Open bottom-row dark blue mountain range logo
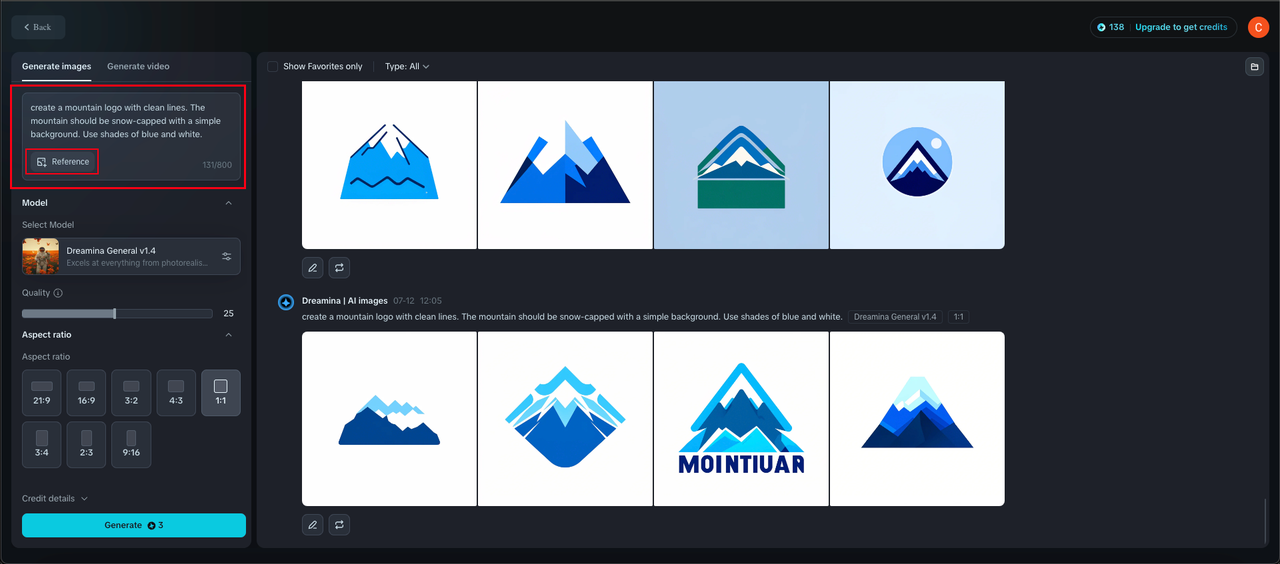Viewport: 1280px width, 564px height. click(x=389, y=419)
